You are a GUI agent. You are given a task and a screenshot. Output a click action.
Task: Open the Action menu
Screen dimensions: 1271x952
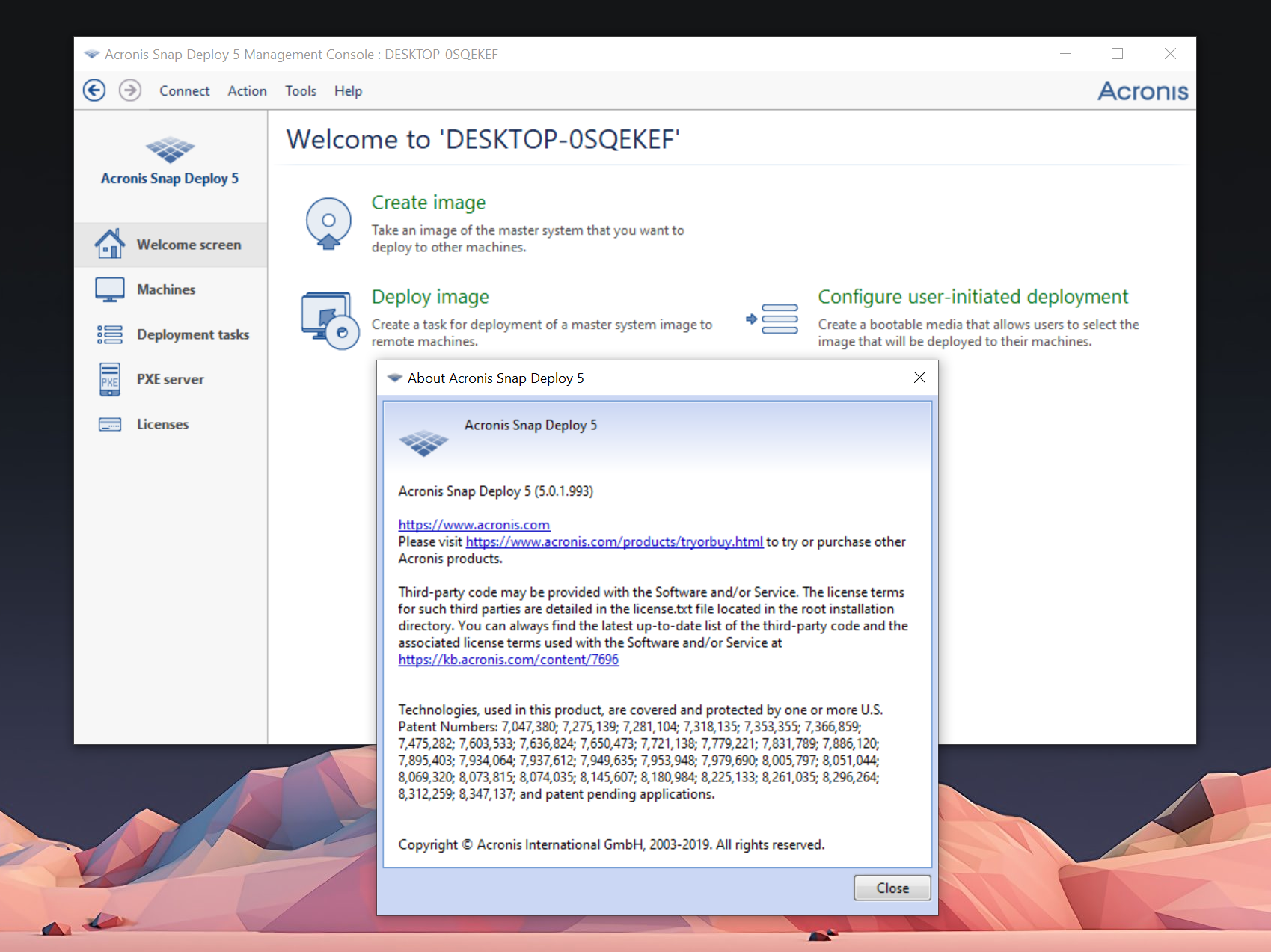(x=247, y=91)
